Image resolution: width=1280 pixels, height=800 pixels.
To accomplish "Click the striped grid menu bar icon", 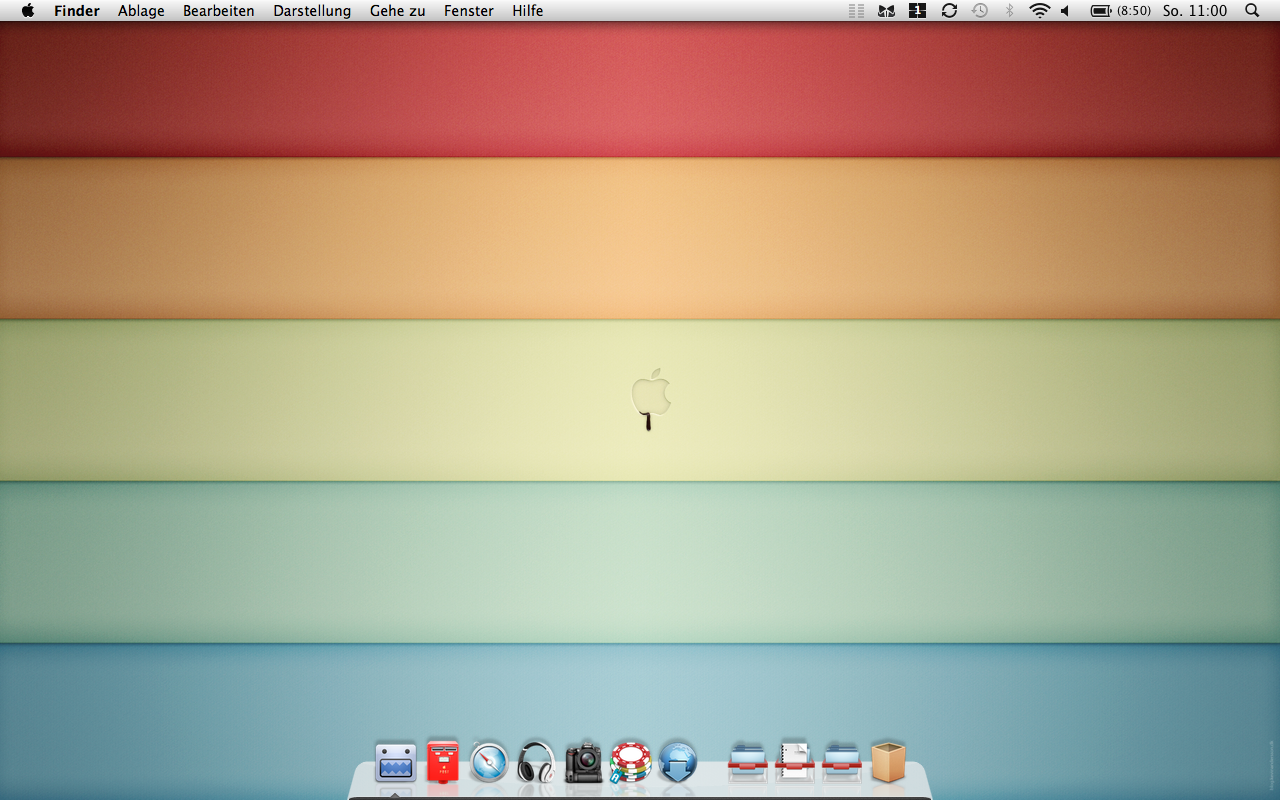I will point(856,11).
